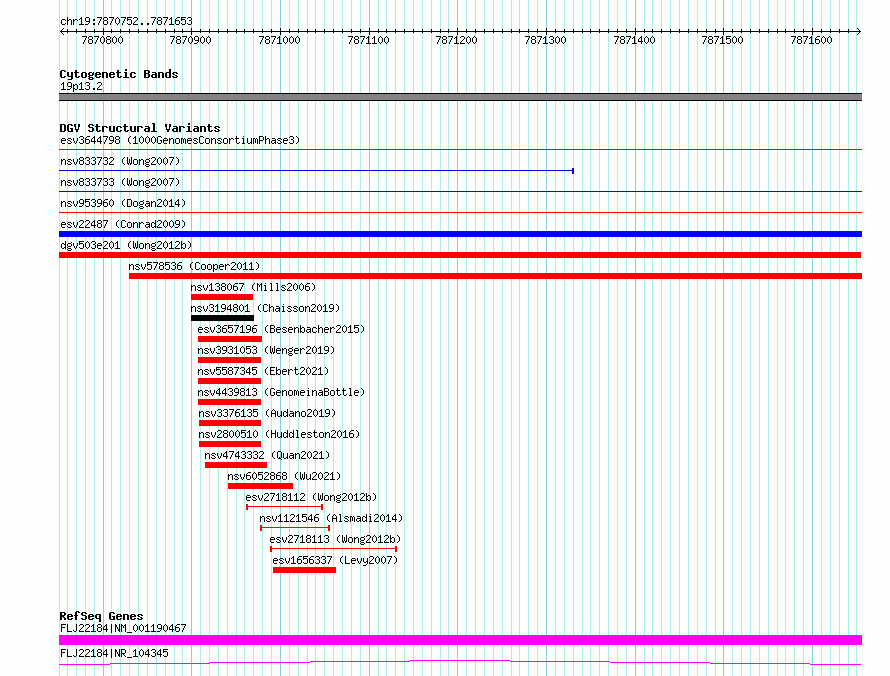Select the red nsv578536 variant bar
Screen dimensions: 890x676
tap(496, 276)
